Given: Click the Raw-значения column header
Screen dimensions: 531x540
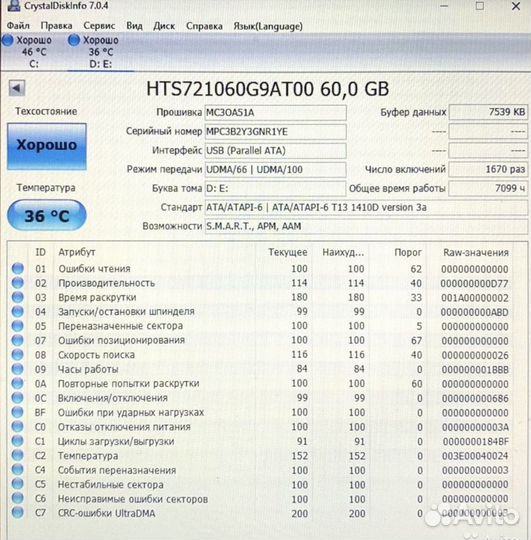Looking at the screenshot, I should tap(476, 252).
